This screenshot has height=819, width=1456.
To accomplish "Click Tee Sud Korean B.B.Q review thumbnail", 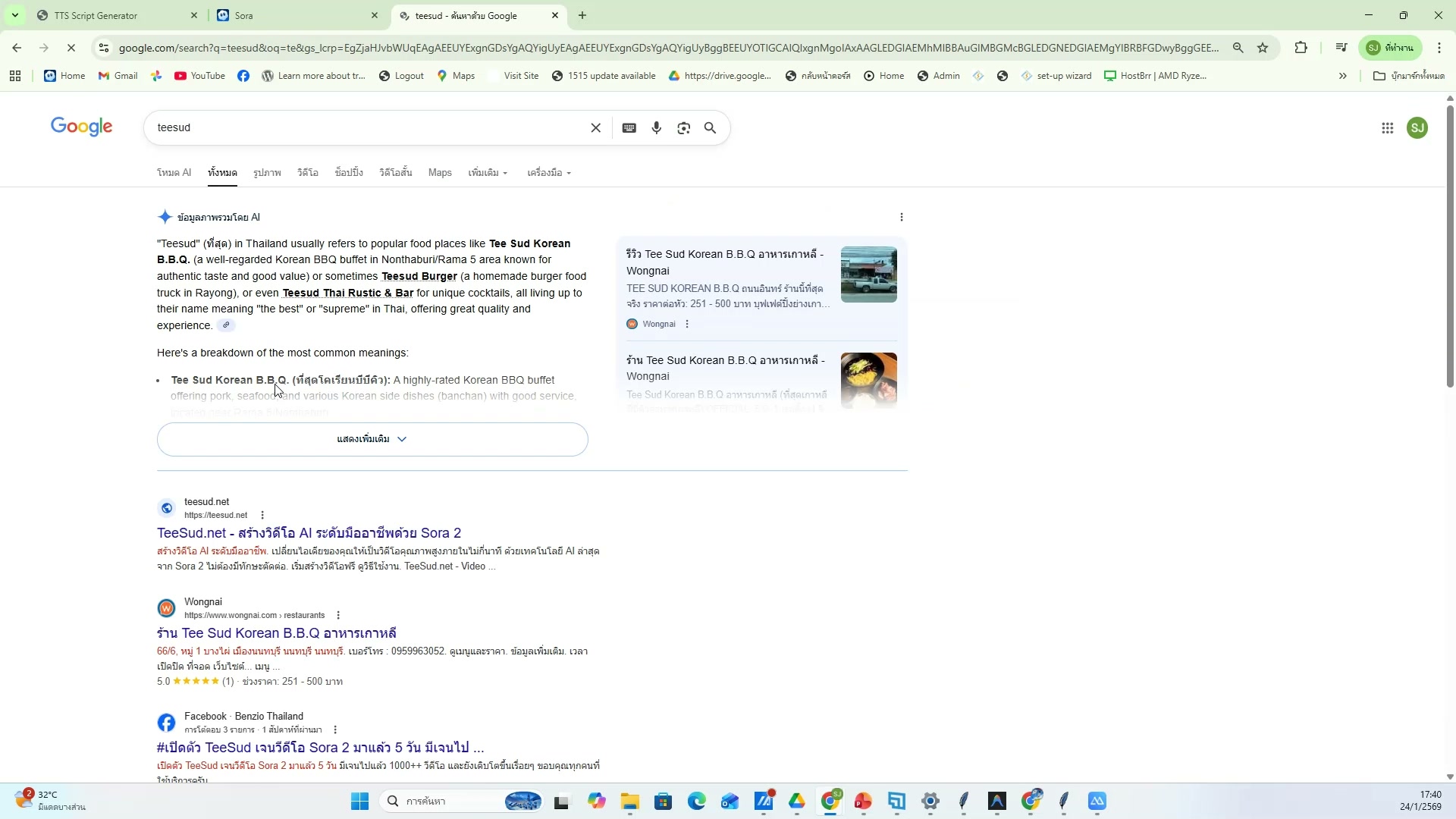I will [868, 275].
